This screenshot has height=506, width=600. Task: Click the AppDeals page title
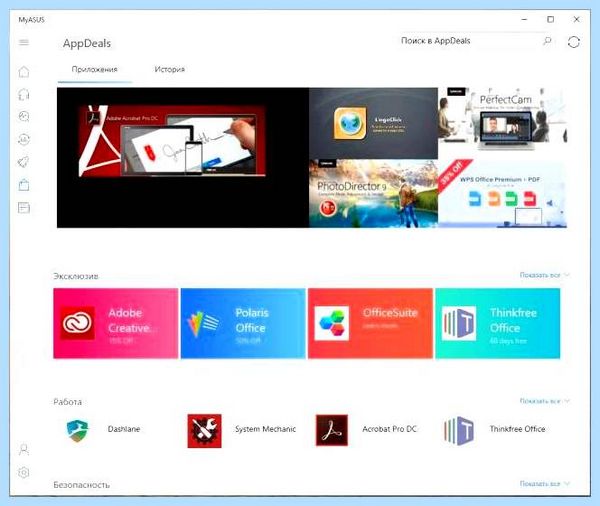[x=87, y=43]
